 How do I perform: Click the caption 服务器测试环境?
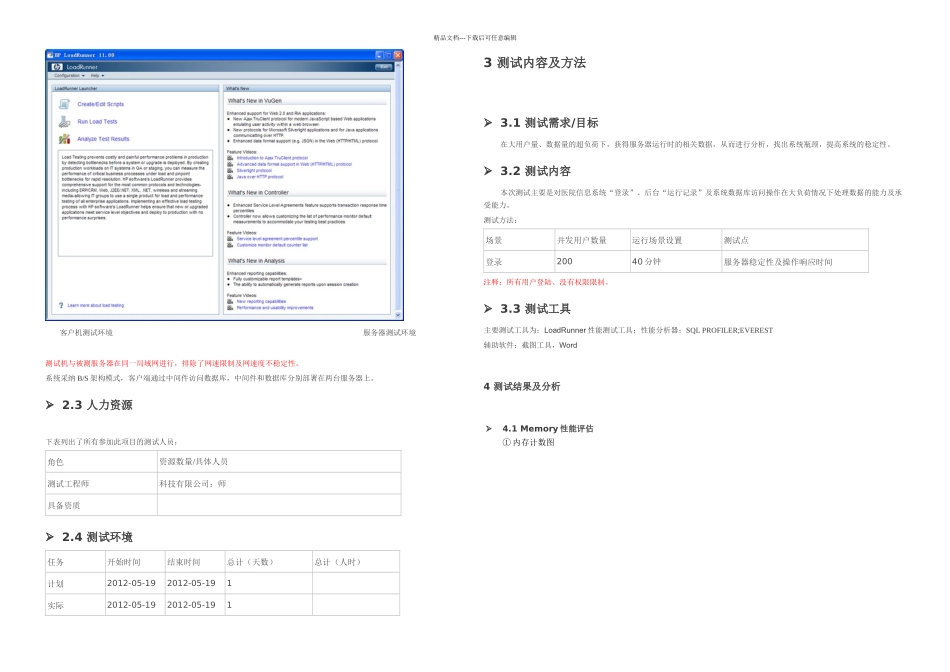coord(390,333)
